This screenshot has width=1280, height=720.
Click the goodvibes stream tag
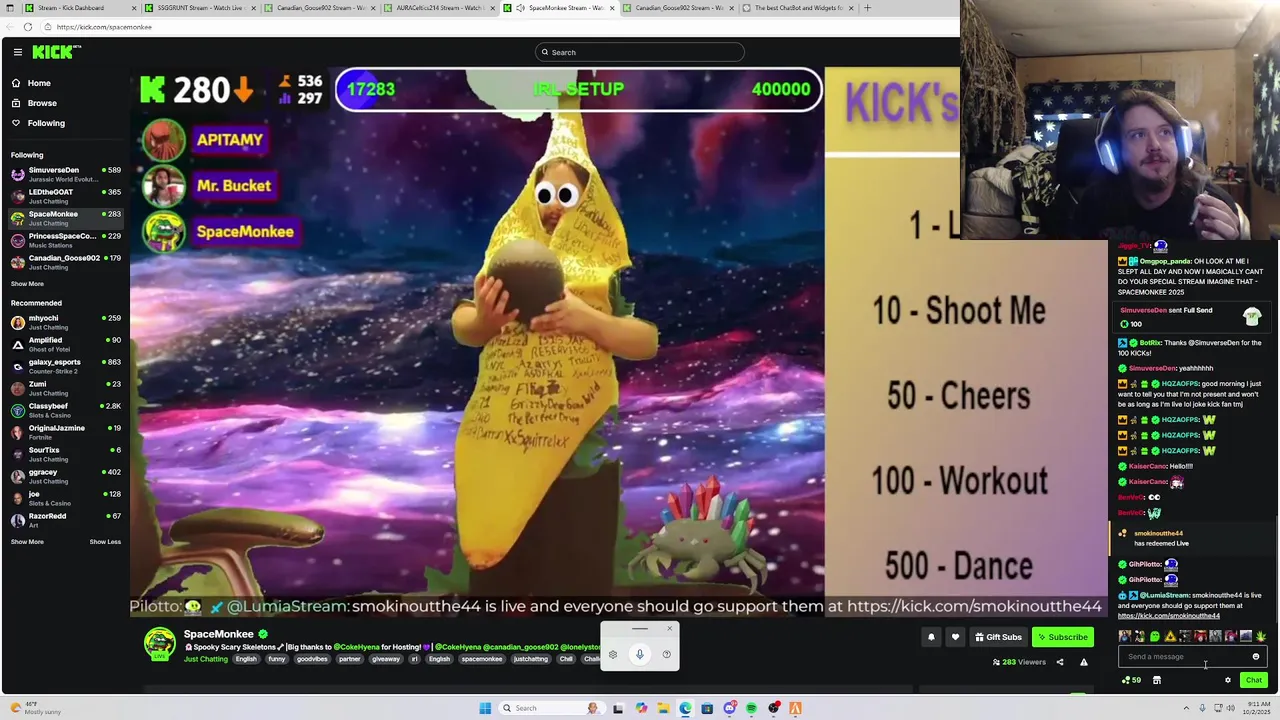(x=312, y=659)
